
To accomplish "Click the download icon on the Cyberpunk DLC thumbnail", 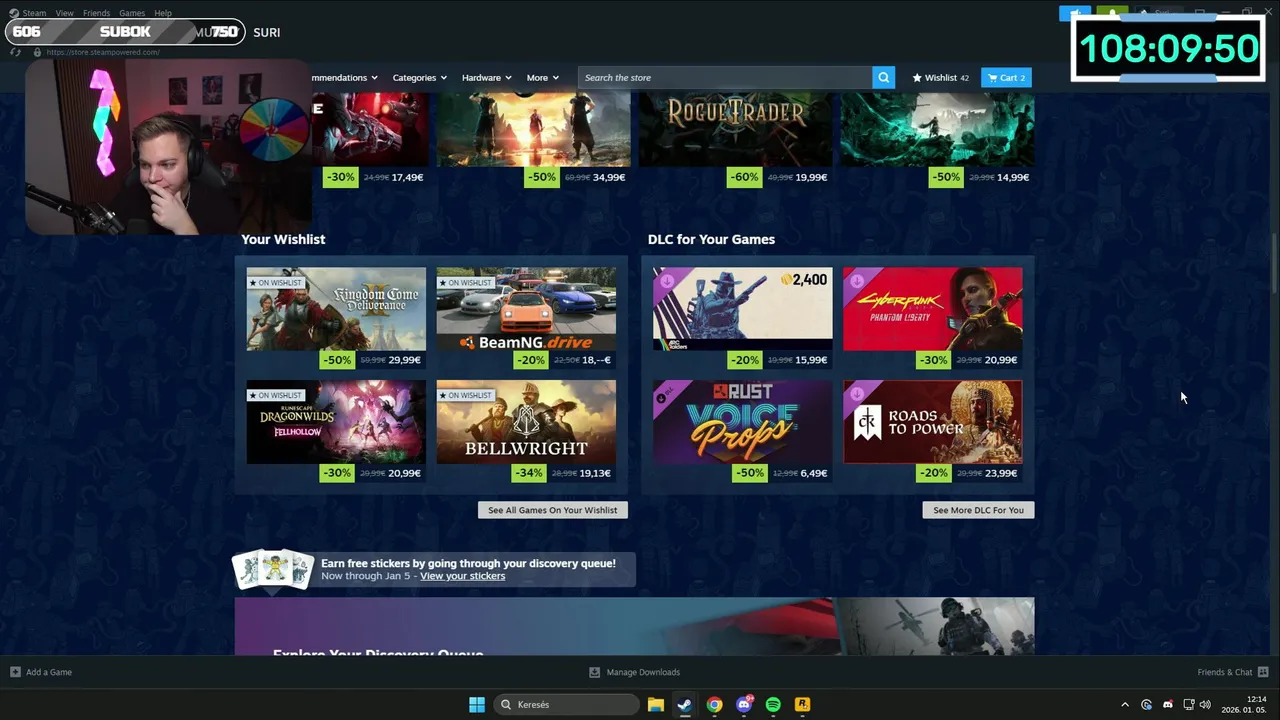I will [857, 281].
